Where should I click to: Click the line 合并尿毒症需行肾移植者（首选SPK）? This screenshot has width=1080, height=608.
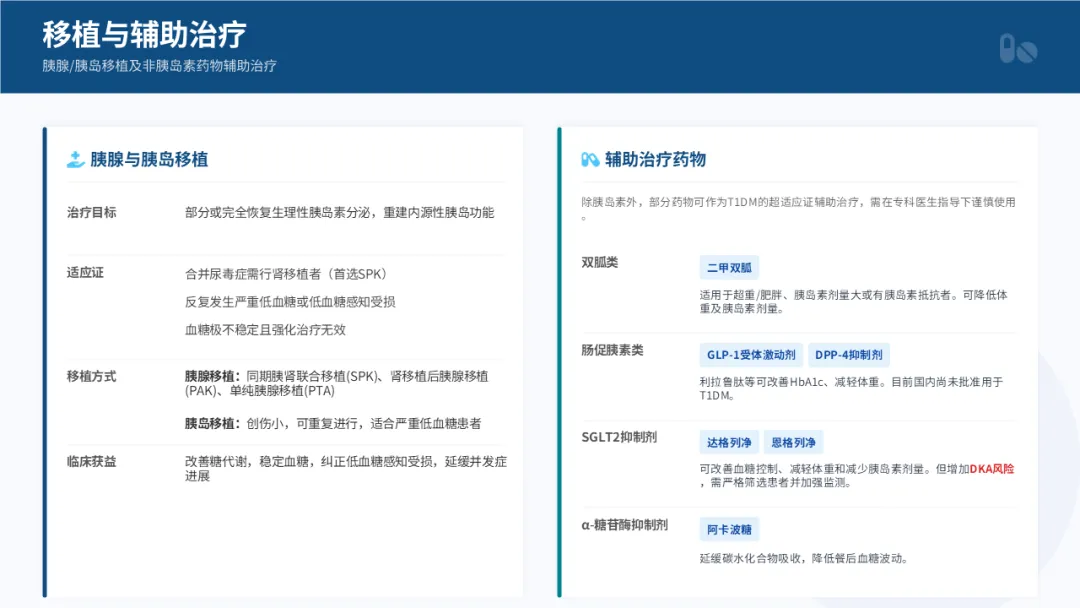tap(288, 274)
